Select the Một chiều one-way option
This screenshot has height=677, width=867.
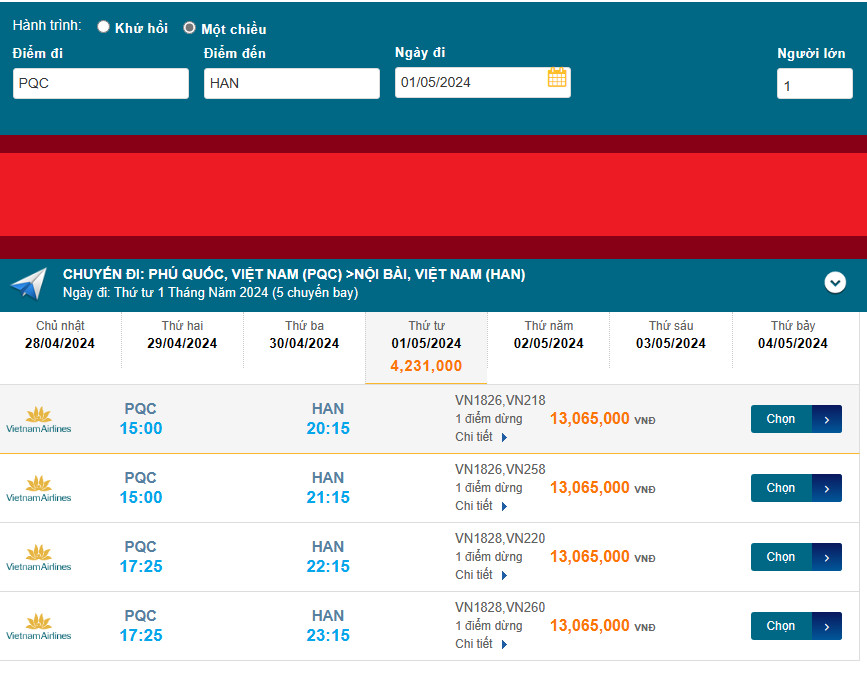pos(189,28)
